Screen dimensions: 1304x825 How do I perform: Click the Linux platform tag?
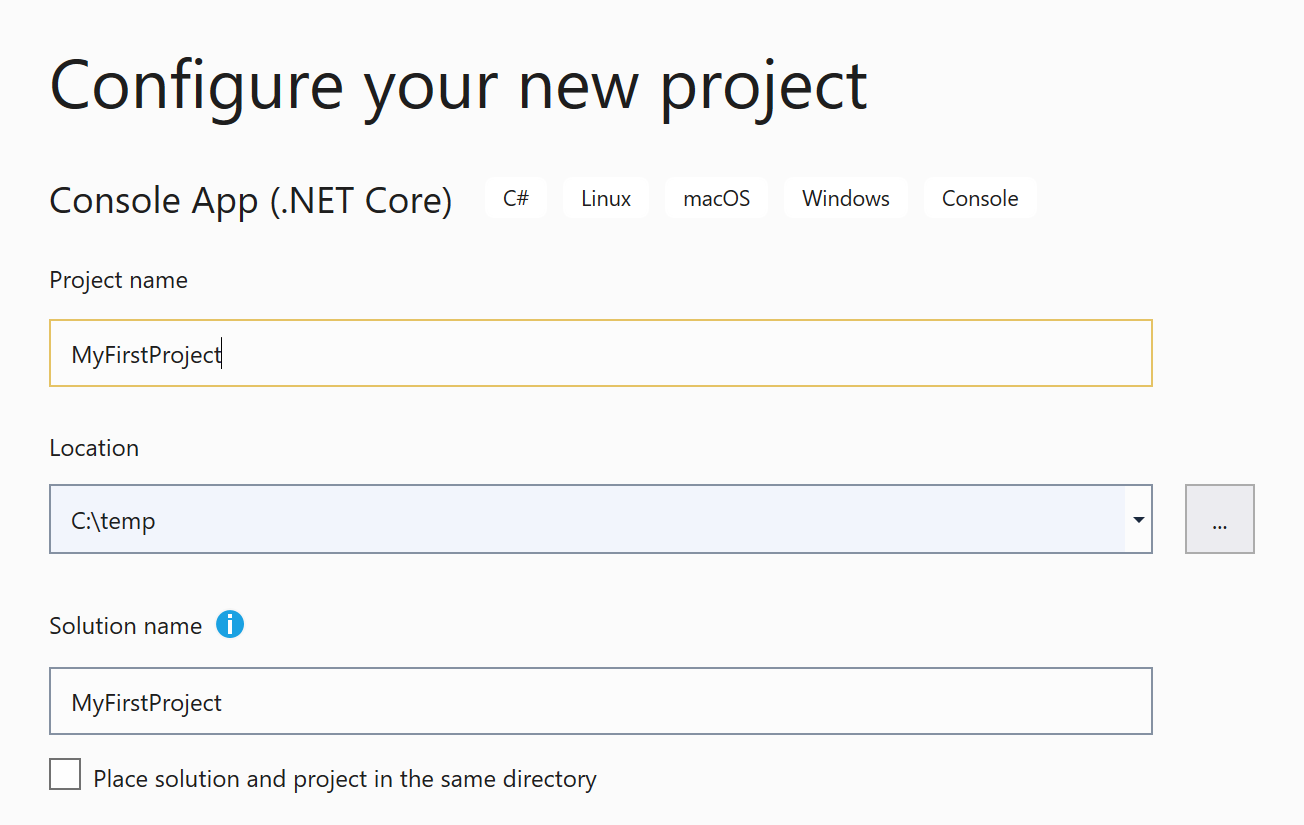pos(606,198)
